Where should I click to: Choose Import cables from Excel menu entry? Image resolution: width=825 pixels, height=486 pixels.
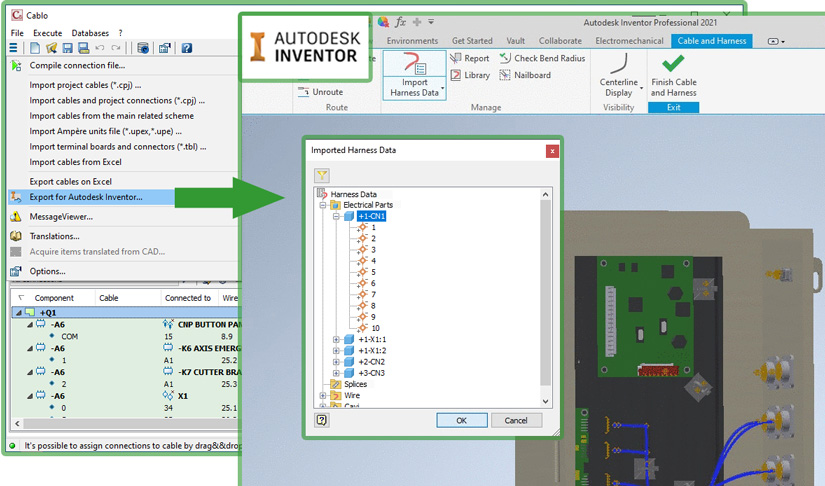pyautogui.click(x=75, y=162)
